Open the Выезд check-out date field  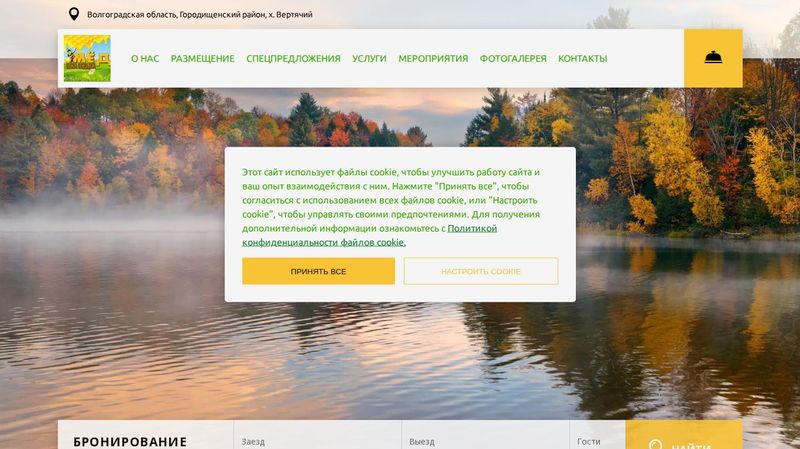point(485,436)
